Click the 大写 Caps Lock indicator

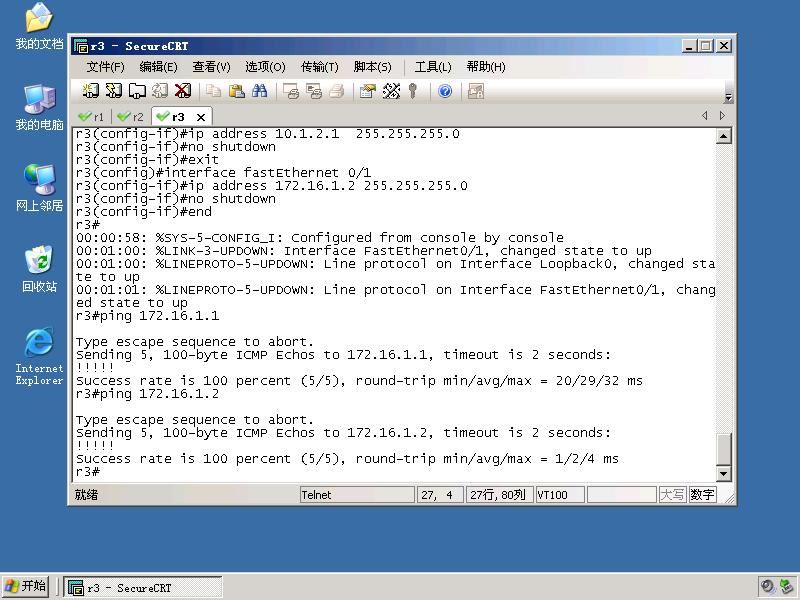tap(672, 495)
